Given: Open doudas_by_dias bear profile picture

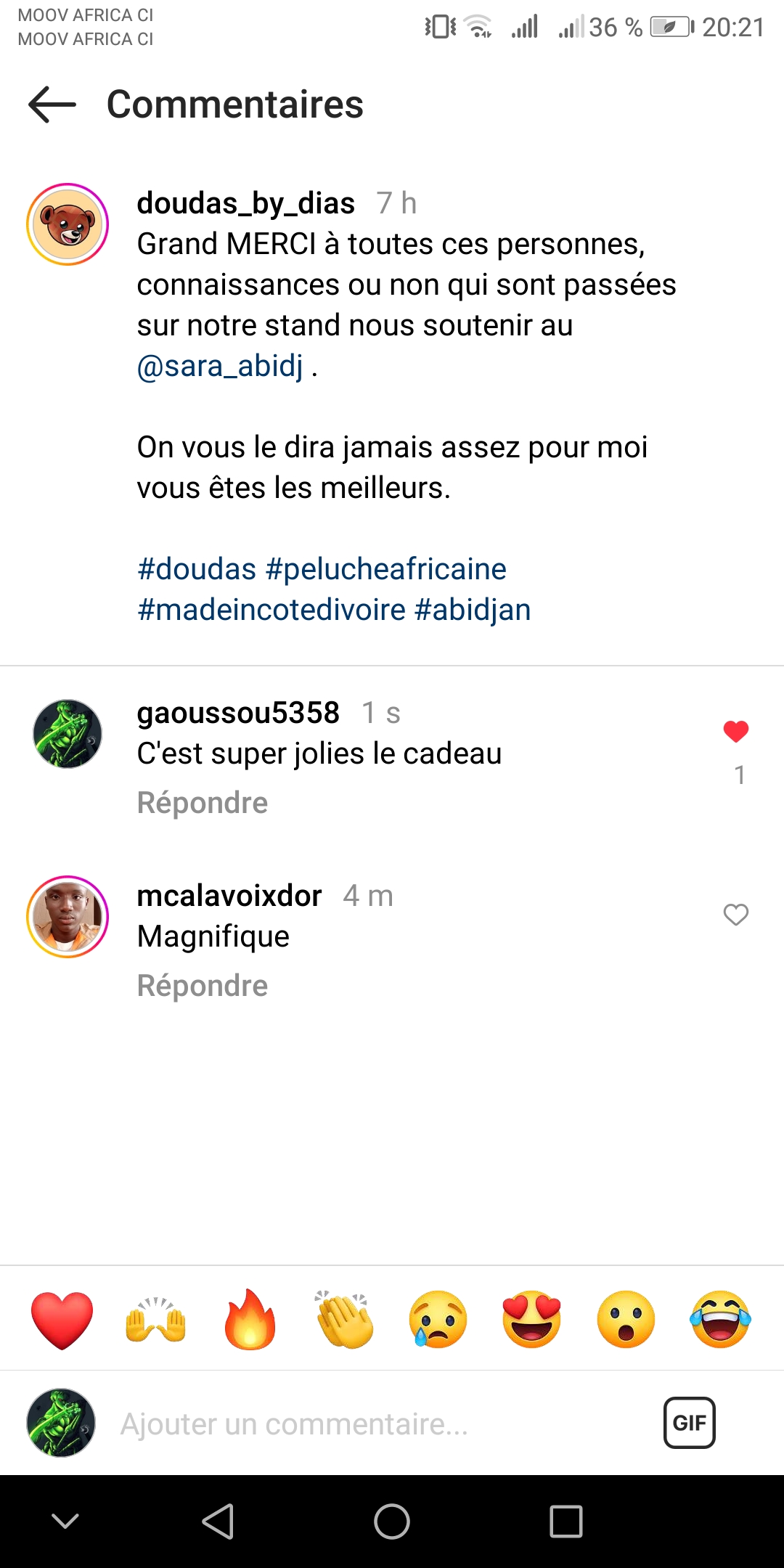Looking at the screenshot, I should pyautogui.click(x=68, y=224).
